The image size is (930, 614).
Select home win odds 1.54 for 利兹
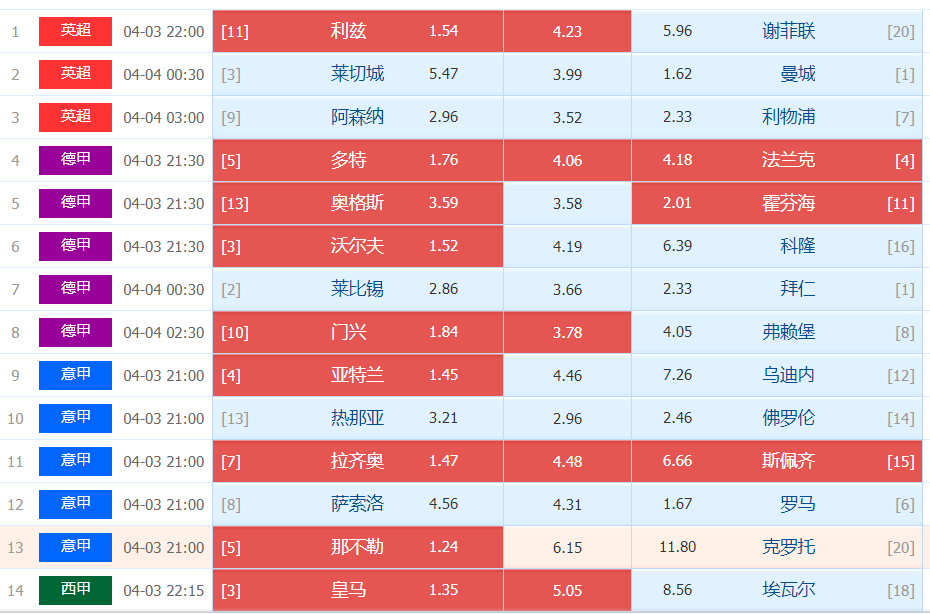pos(443,31)
